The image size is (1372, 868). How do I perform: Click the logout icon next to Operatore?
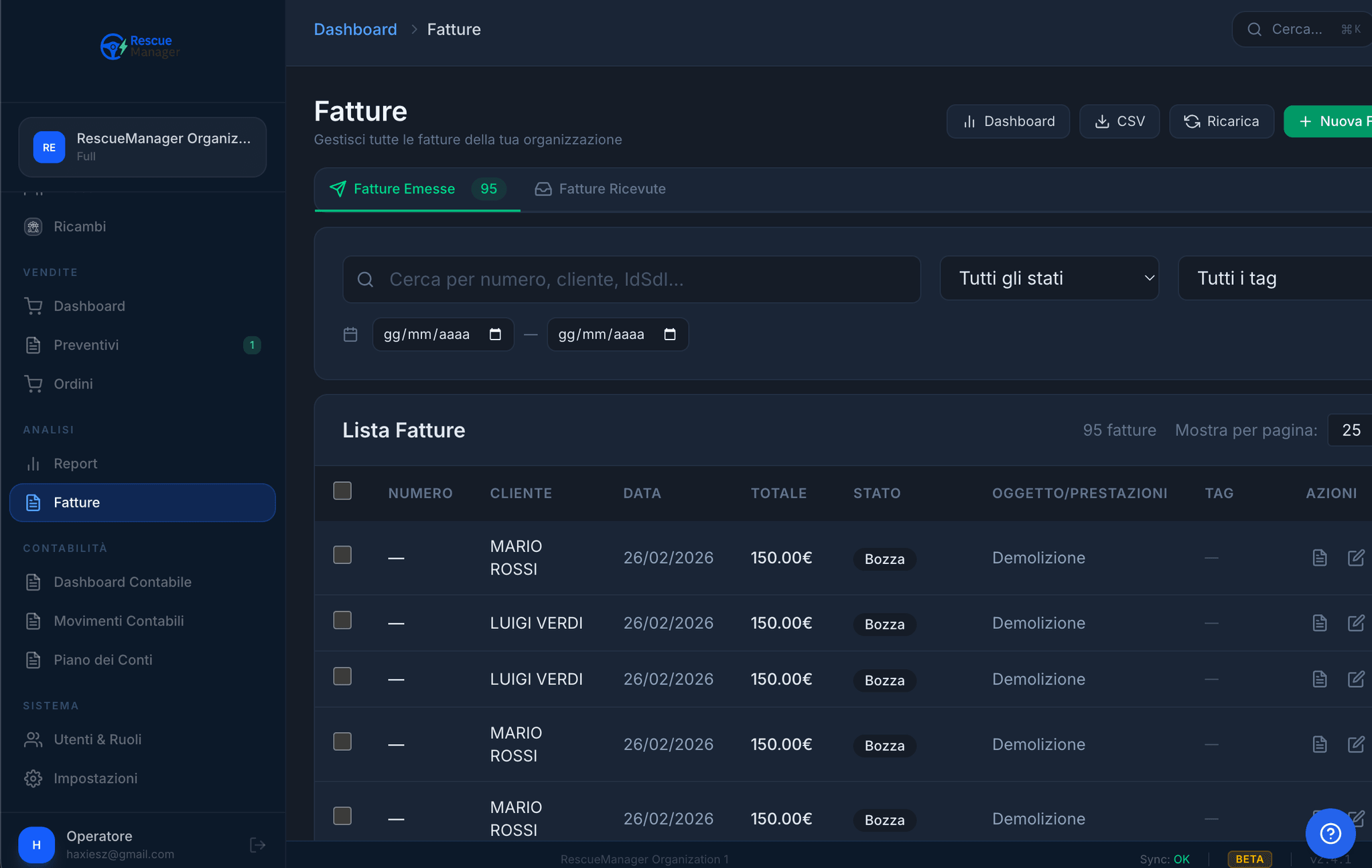[x=257, y=845]
